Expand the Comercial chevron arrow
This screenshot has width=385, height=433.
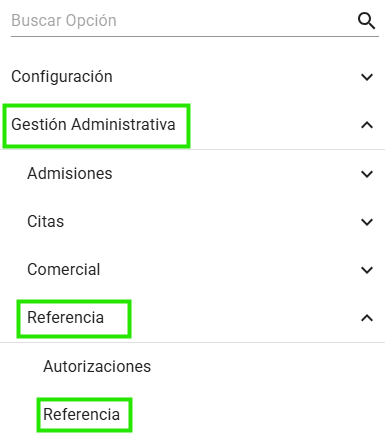coord(367,270)
